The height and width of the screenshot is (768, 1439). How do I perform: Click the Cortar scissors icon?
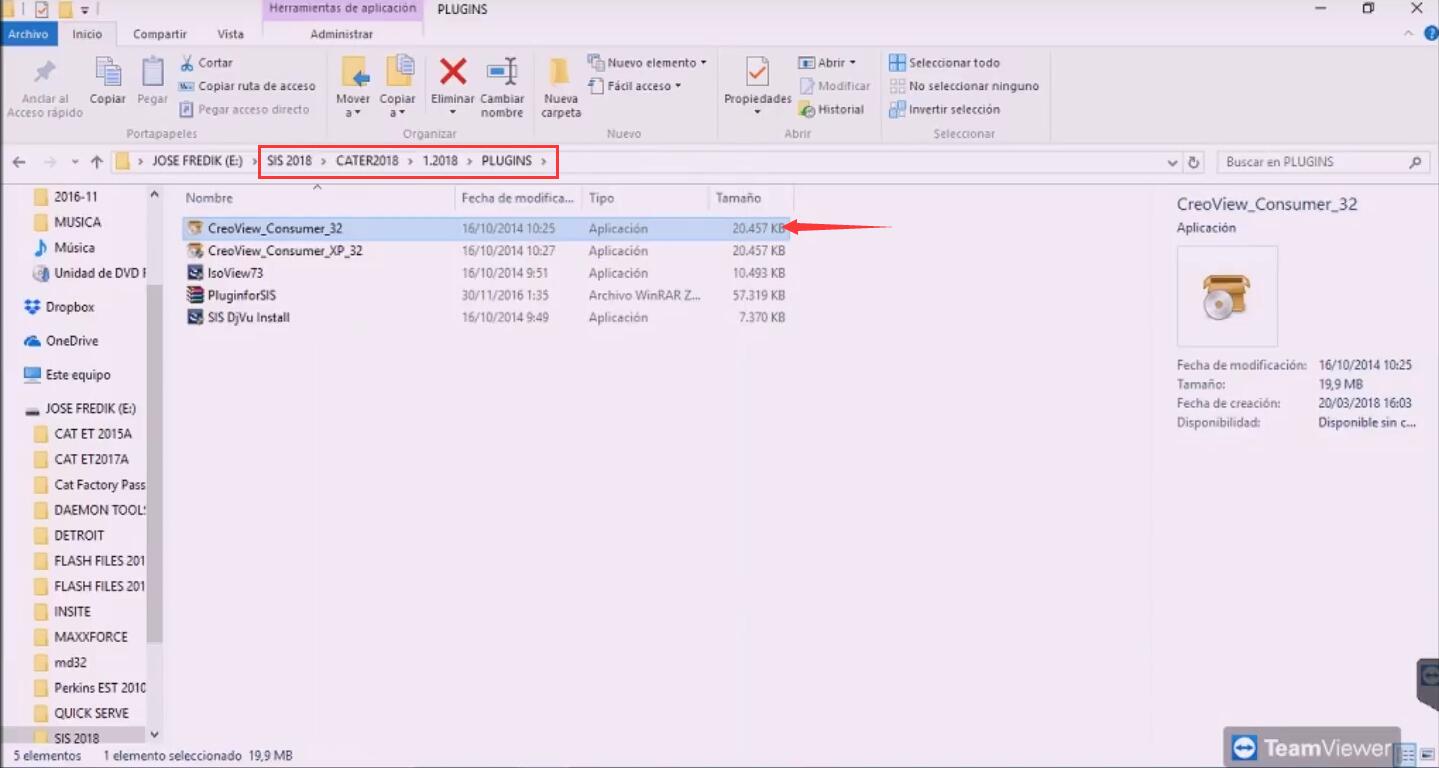[187, 62]
